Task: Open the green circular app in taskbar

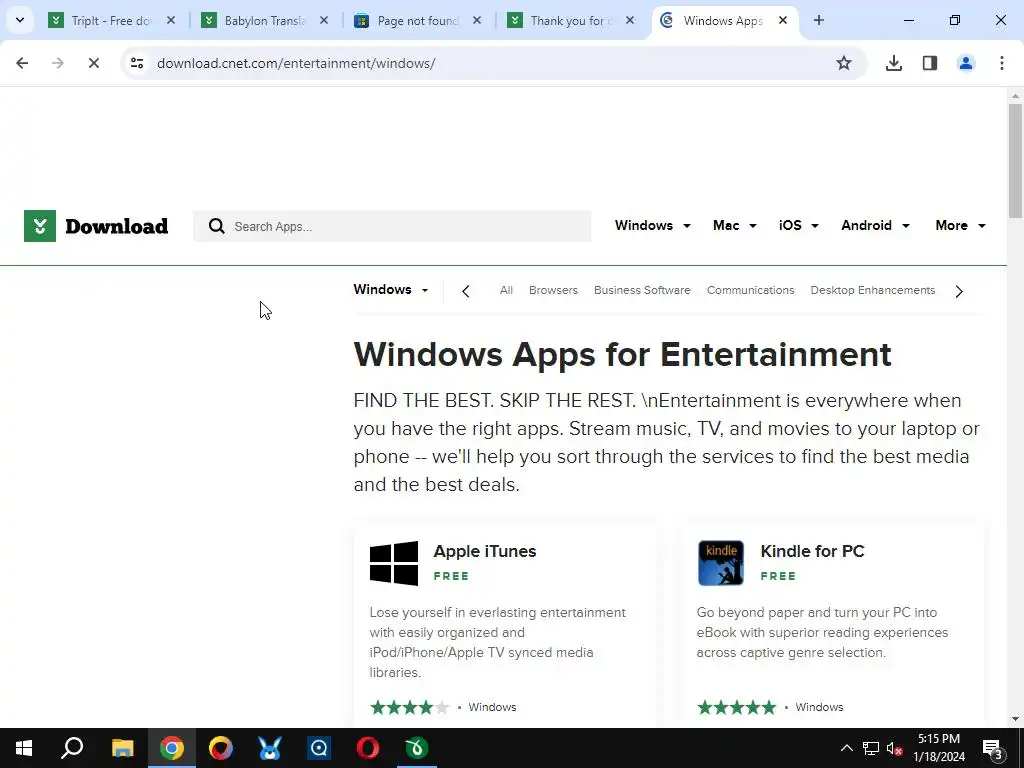Action: click(x=417, y=748)
